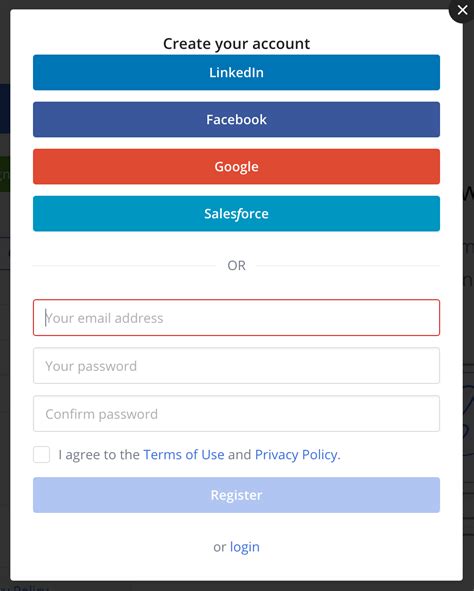Register using the red Google button
Viewport: 474px width, 591px height.
[236, 167]
